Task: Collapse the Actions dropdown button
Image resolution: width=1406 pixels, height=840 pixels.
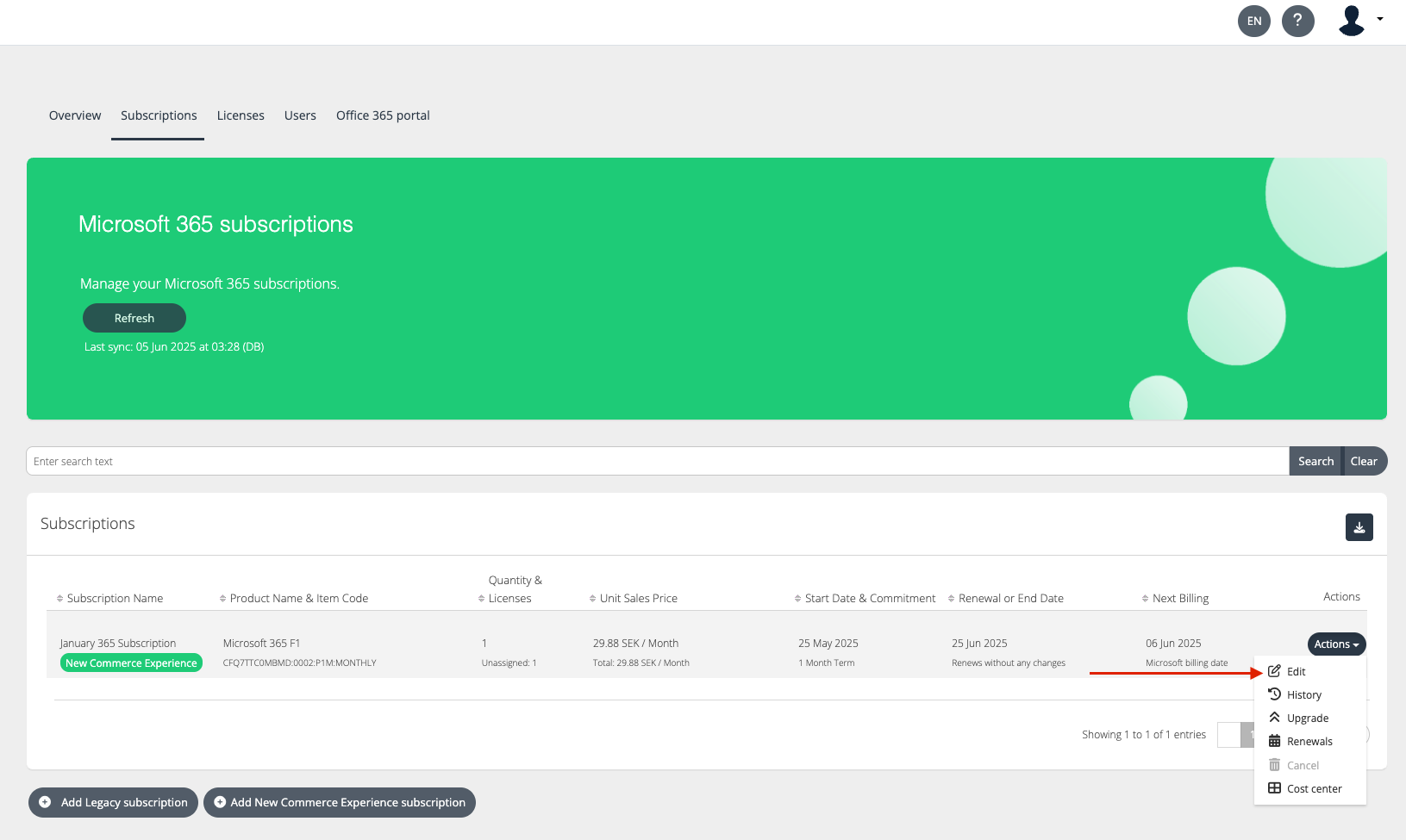Action: (x=1336, y=644)
